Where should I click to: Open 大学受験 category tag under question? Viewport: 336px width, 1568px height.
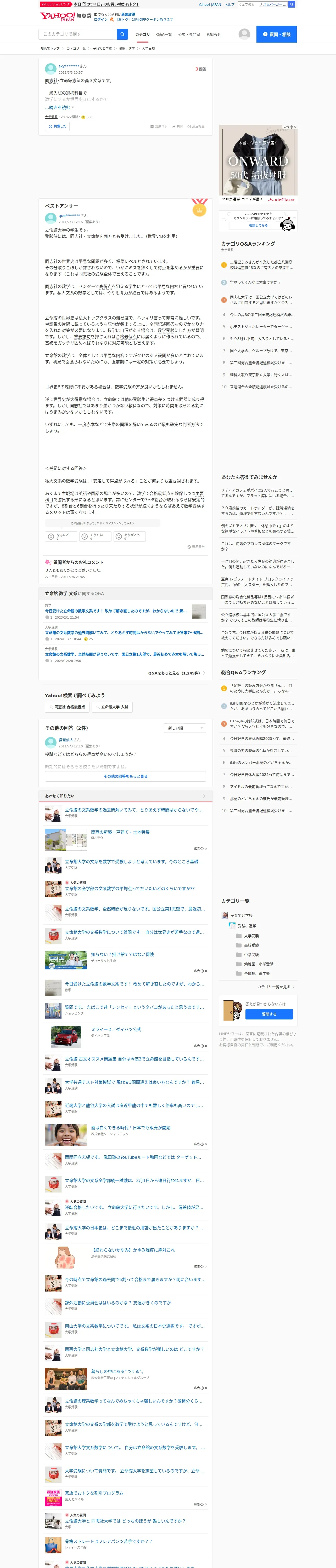tap(51, 117)
